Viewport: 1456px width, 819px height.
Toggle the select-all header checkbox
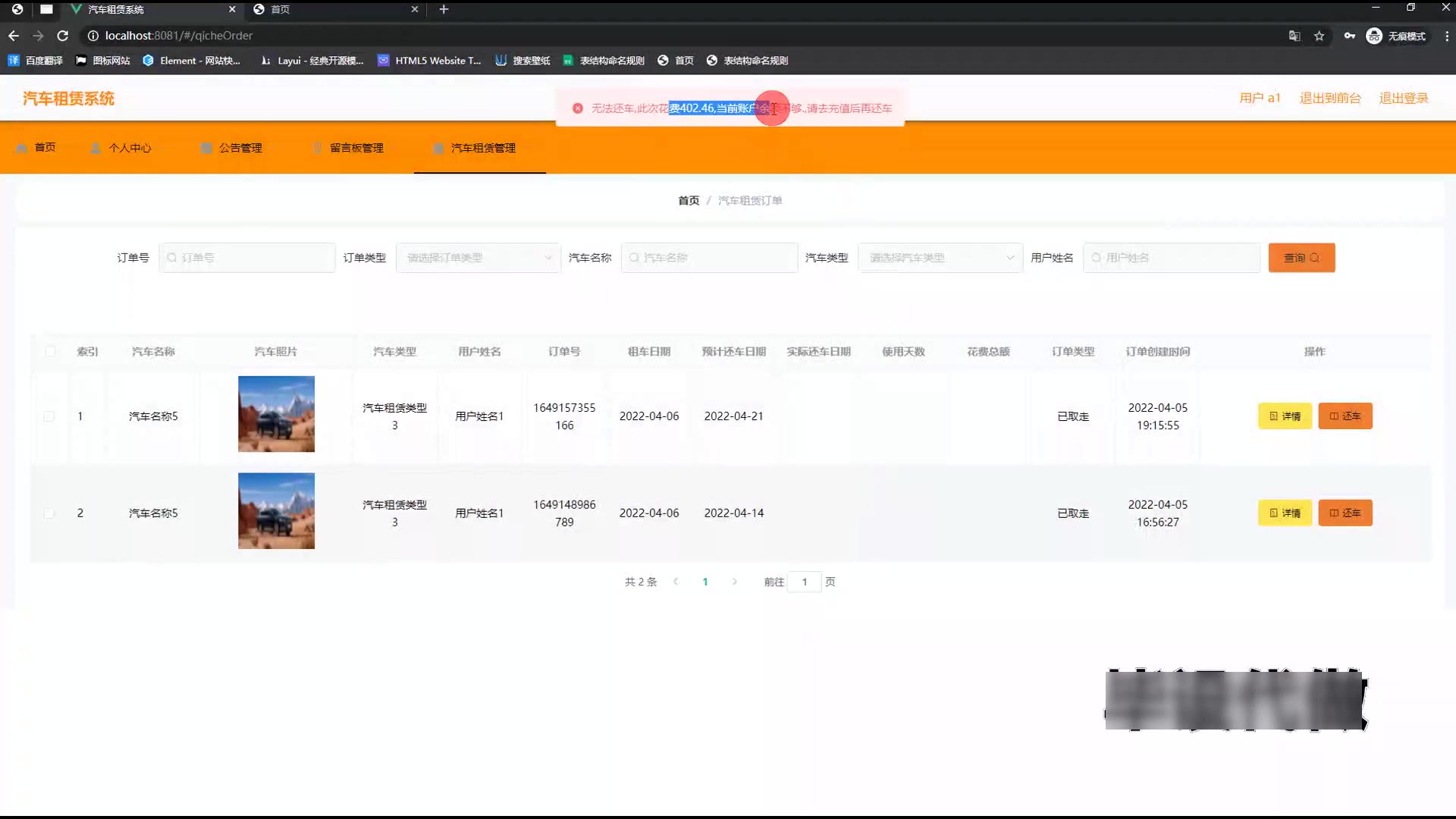(x=50, y=351)
